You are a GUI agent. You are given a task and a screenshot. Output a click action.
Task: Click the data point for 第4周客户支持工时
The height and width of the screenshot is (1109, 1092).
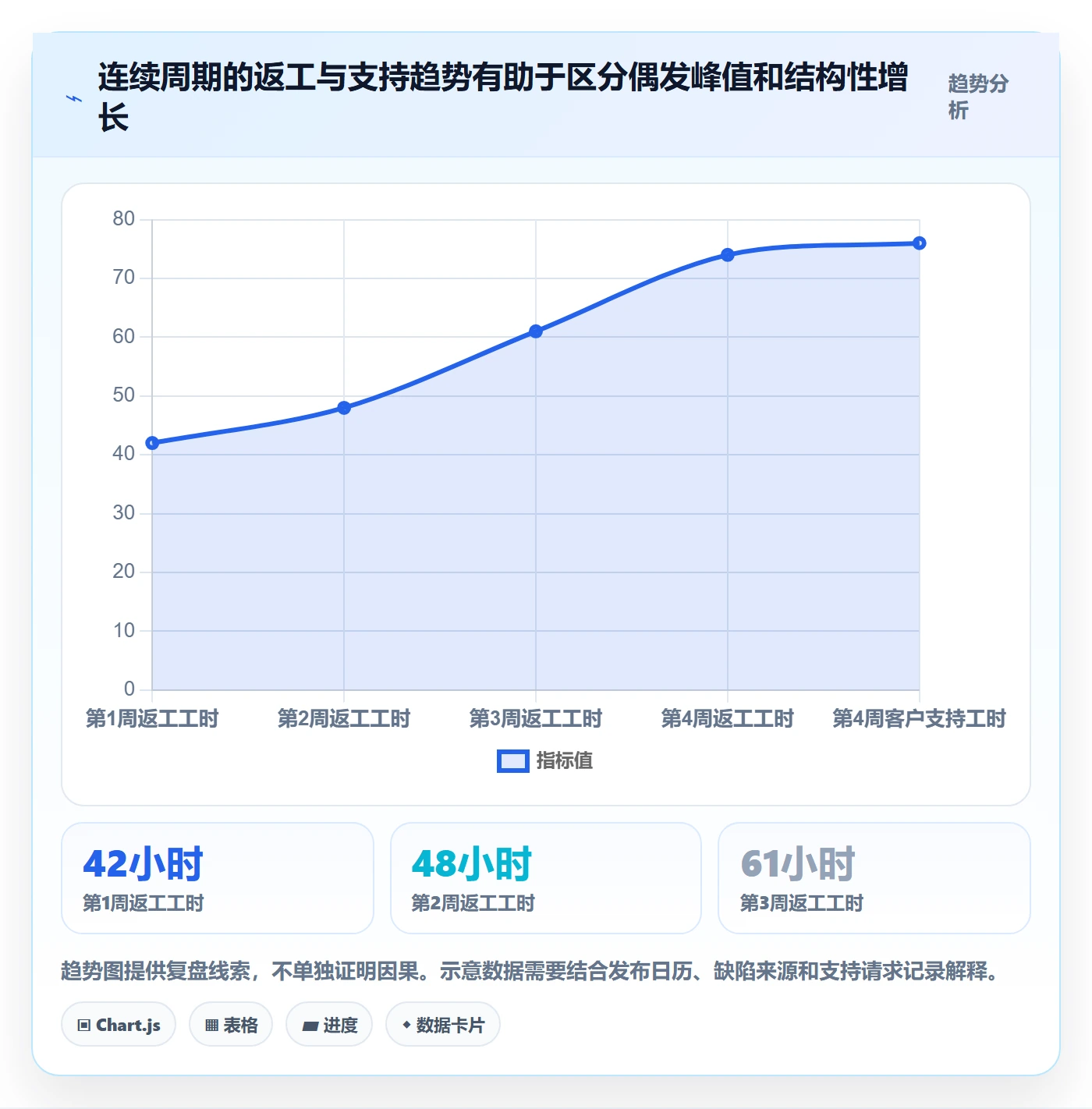pos(920,243)
